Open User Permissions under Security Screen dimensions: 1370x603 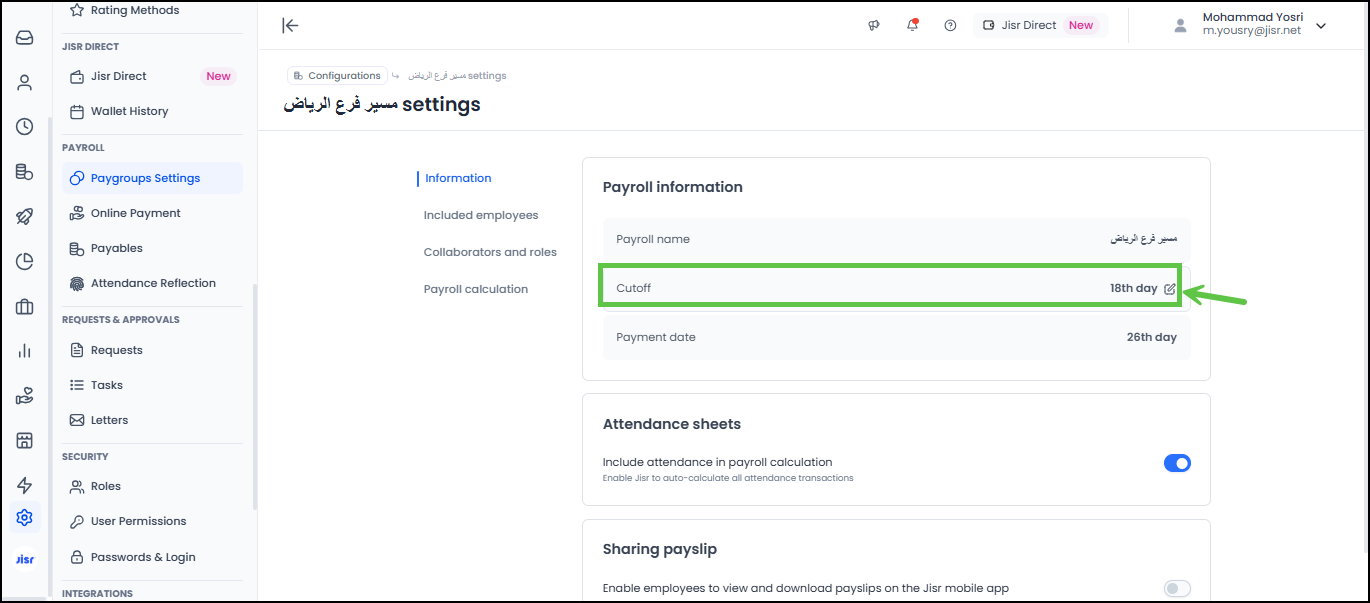coord(138,521)
